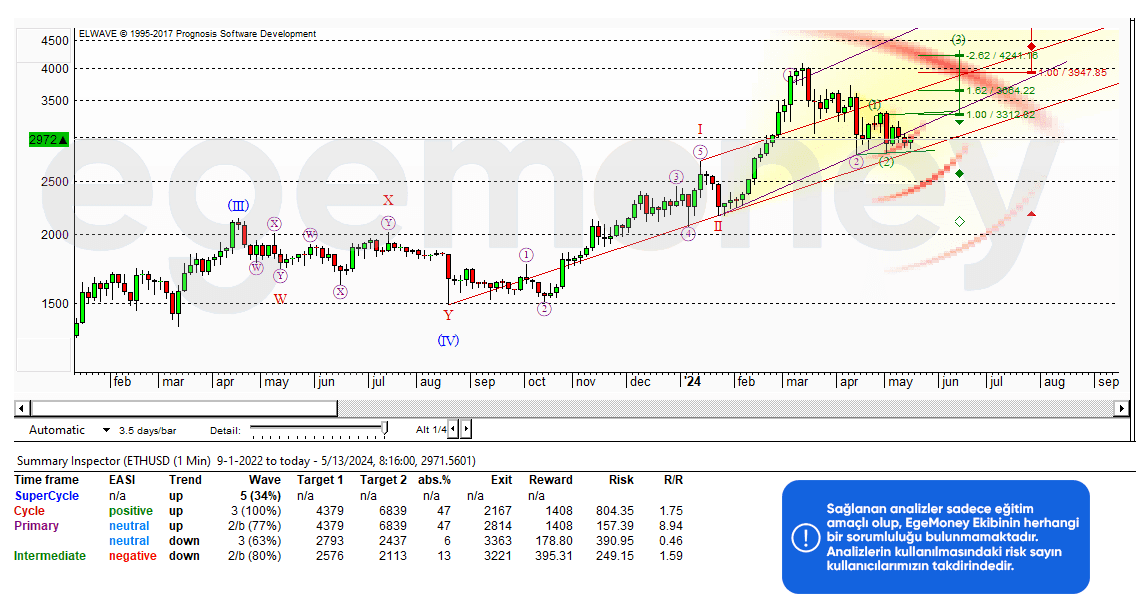1141x598 pixels.
Task: Go to previous alternative with left Alt arrow
Action: click(453, 429)
